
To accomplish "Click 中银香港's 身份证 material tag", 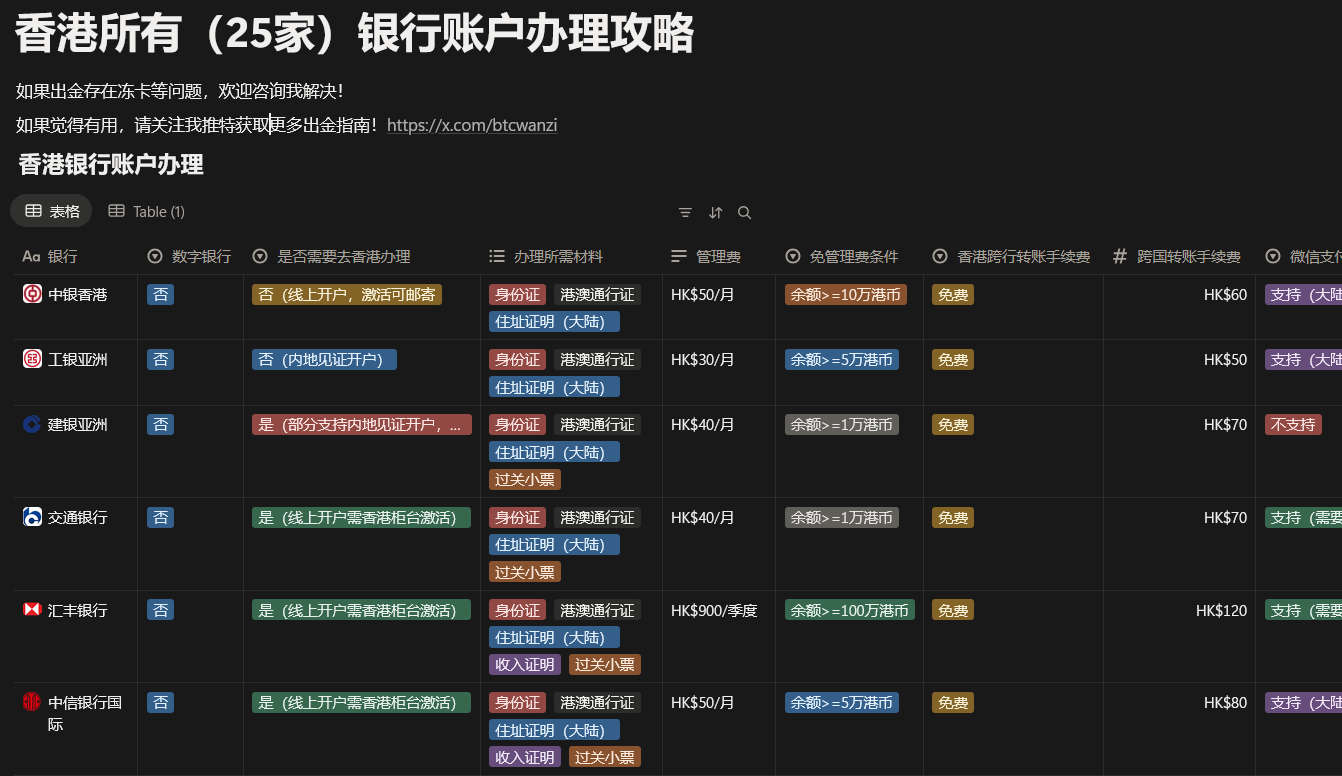I will 517,294.
